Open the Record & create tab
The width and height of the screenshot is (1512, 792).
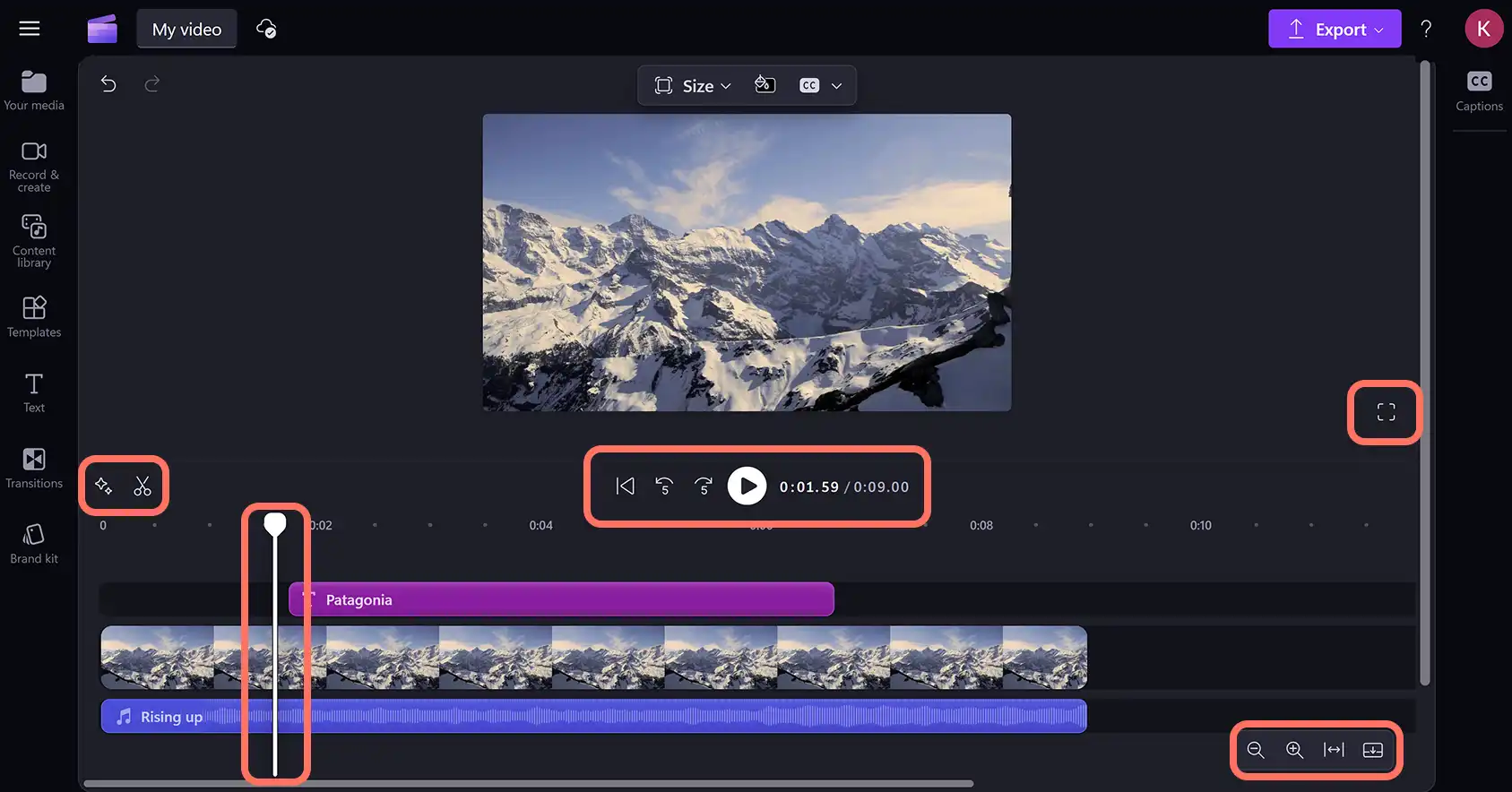pyautogui.click(x=34, y=167)
